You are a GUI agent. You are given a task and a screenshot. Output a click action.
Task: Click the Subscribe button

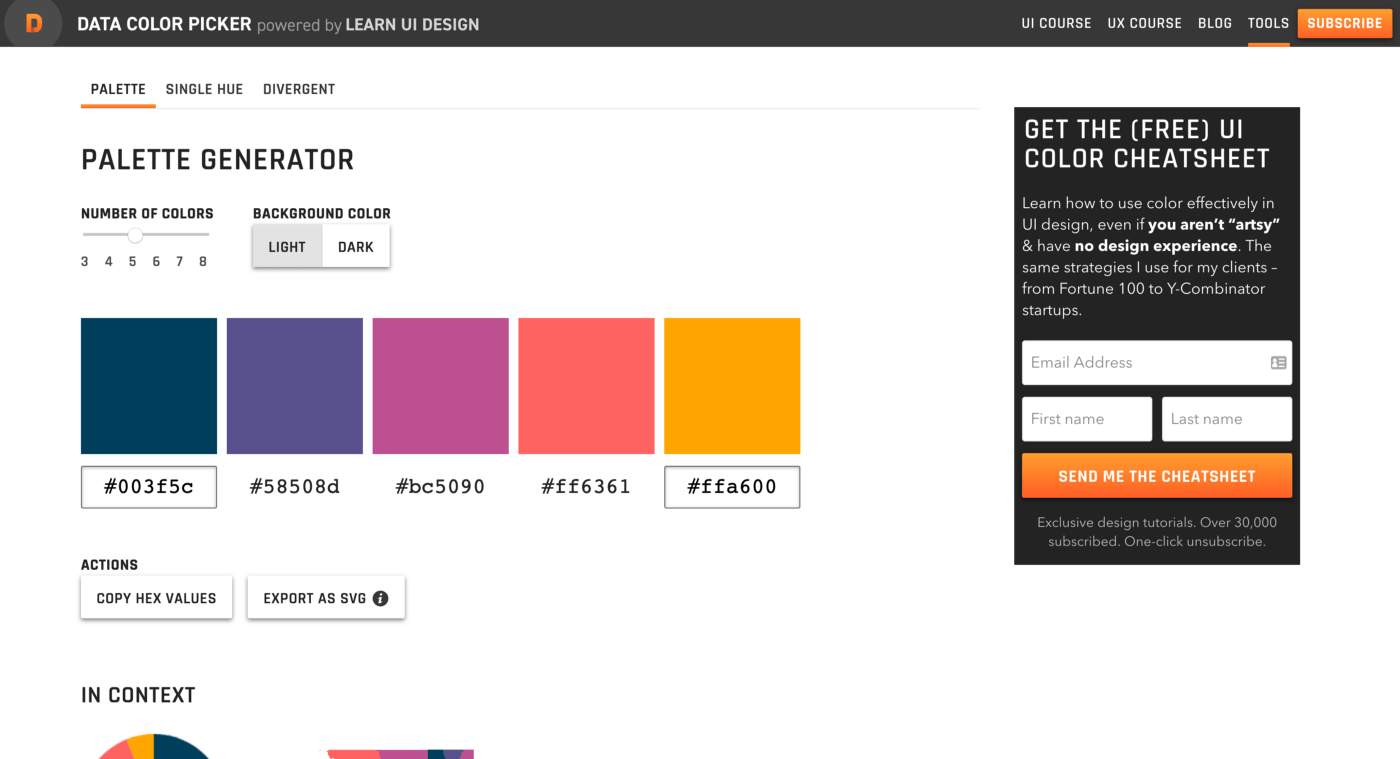pos(1344,23)
